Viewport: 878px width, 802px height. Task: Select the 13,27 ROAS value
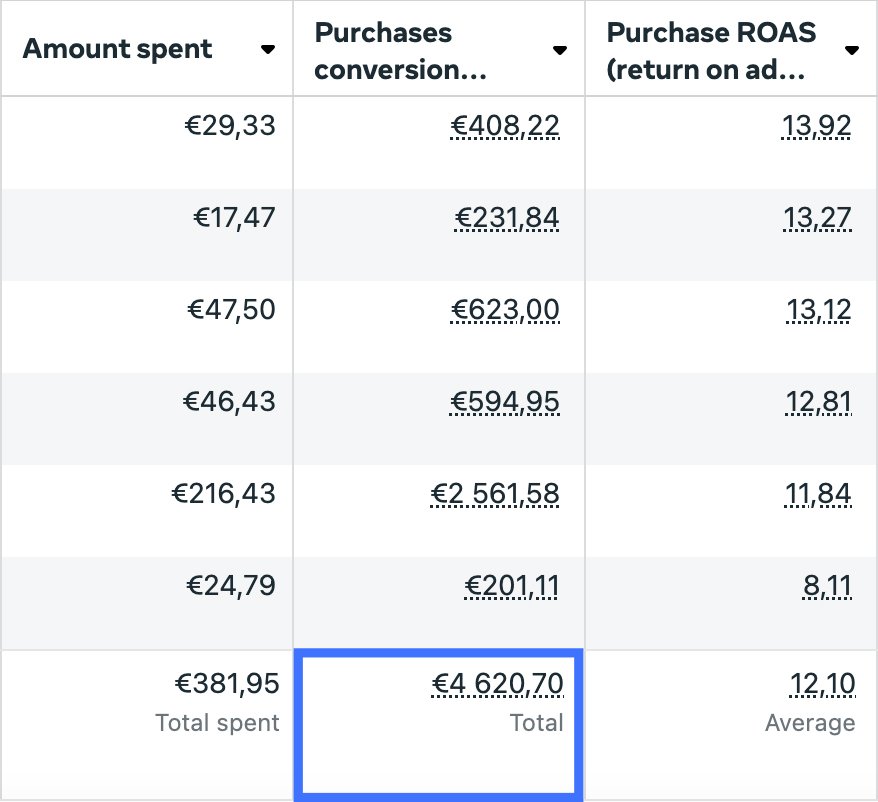[x=819, y=218]
